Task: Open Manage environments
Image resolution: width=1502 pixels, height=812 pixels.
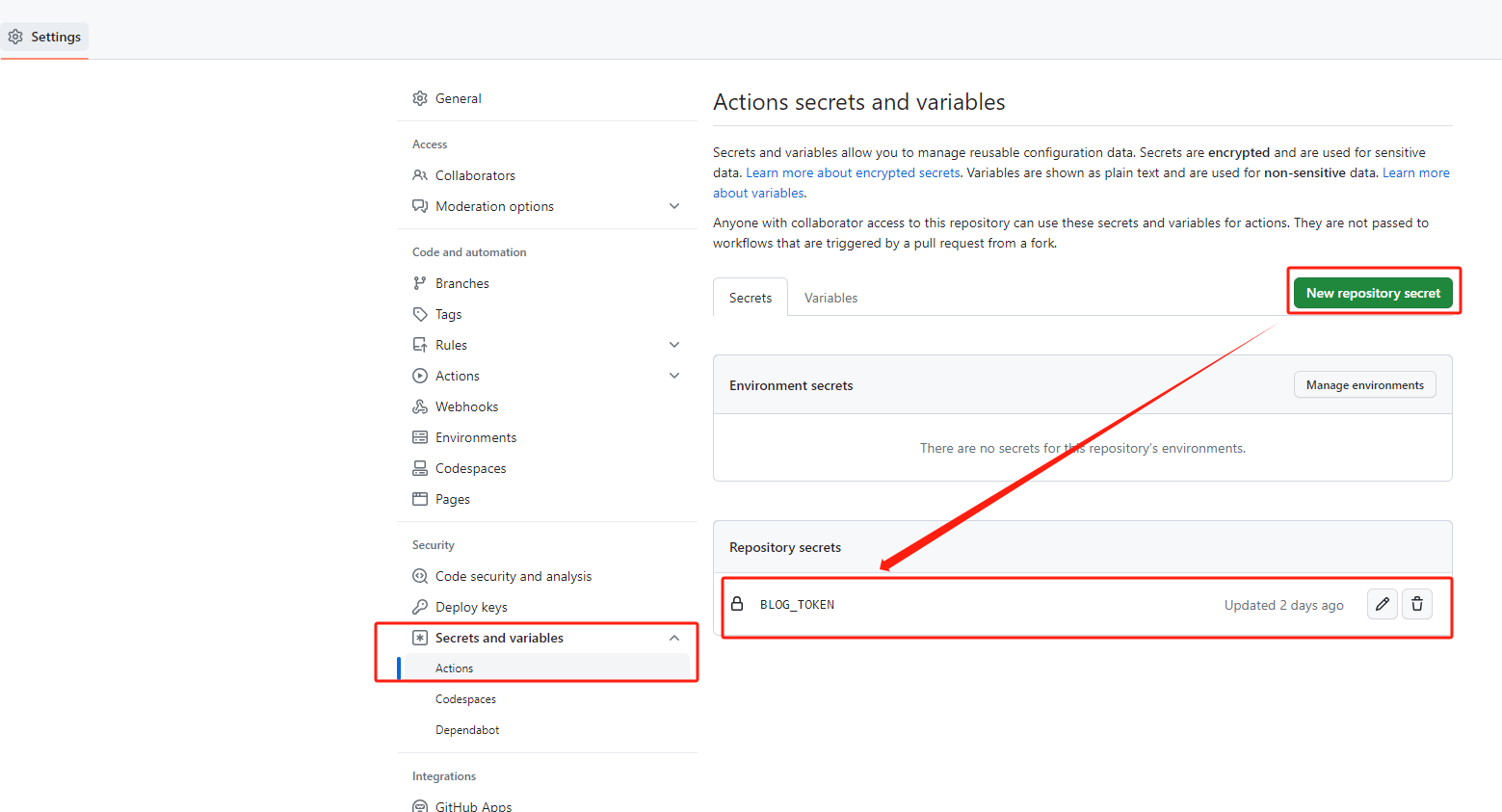Action: pos(1364,384)
